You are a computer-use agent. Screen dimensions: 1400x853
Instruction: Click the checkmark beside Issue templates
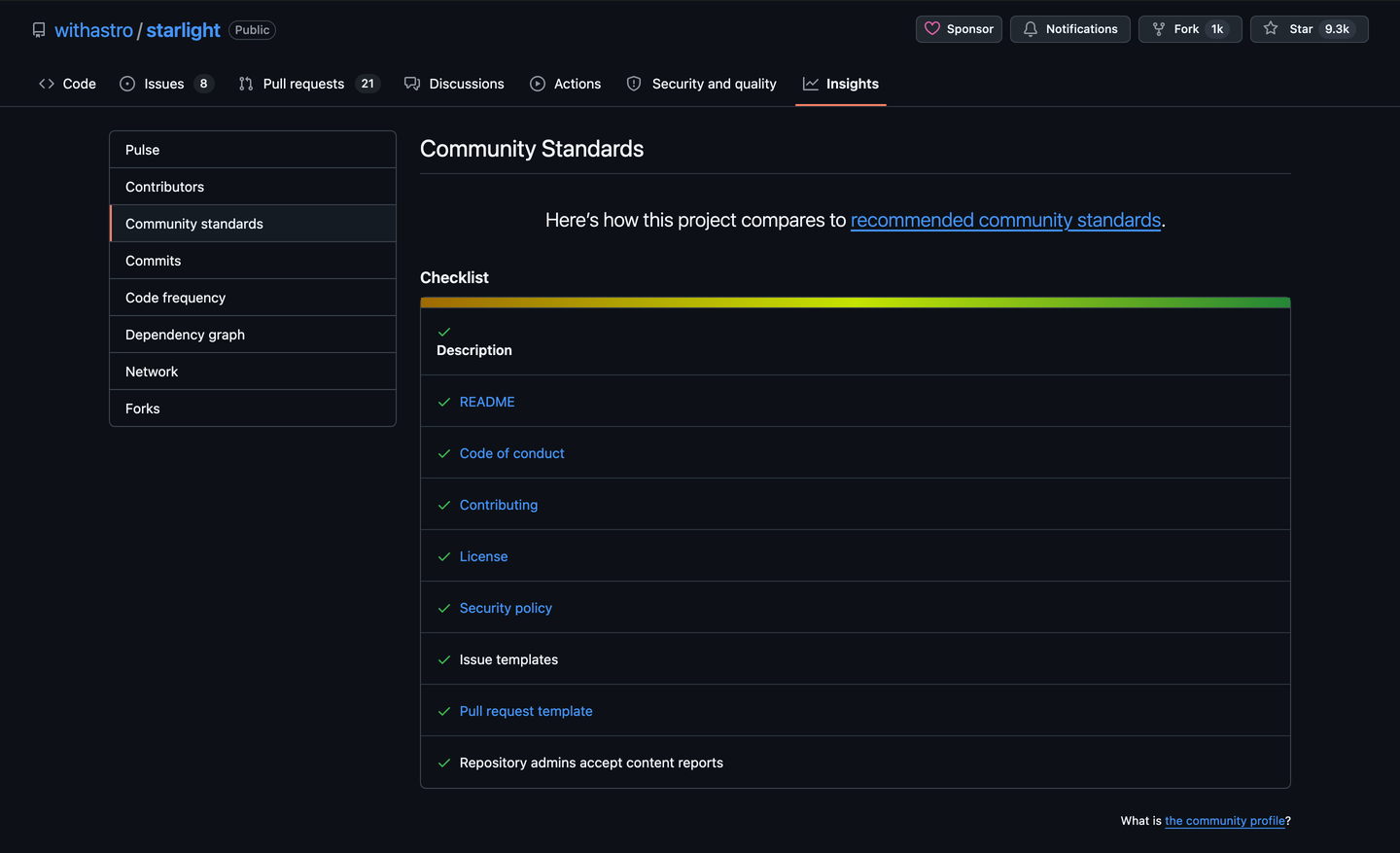(444, 659)
